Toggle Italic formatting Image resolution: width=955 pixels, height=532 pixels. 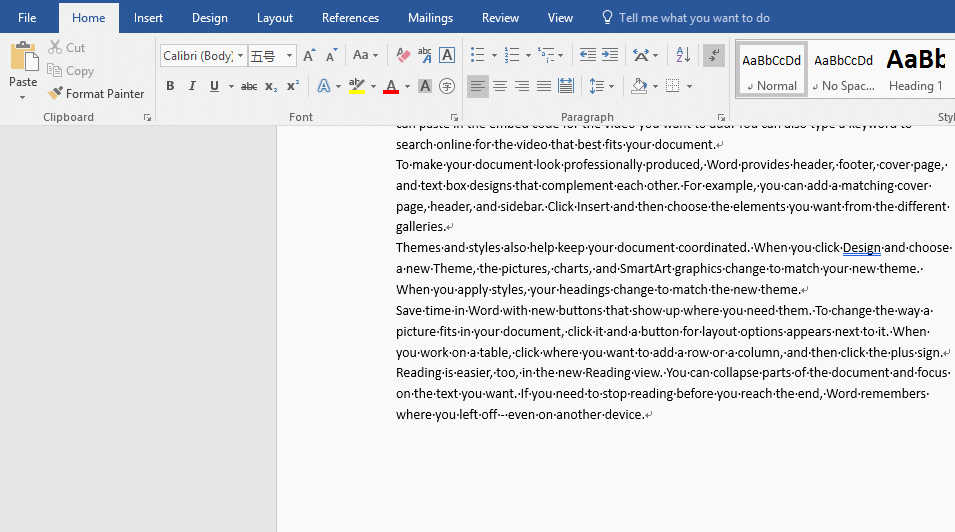coord(192,87)
